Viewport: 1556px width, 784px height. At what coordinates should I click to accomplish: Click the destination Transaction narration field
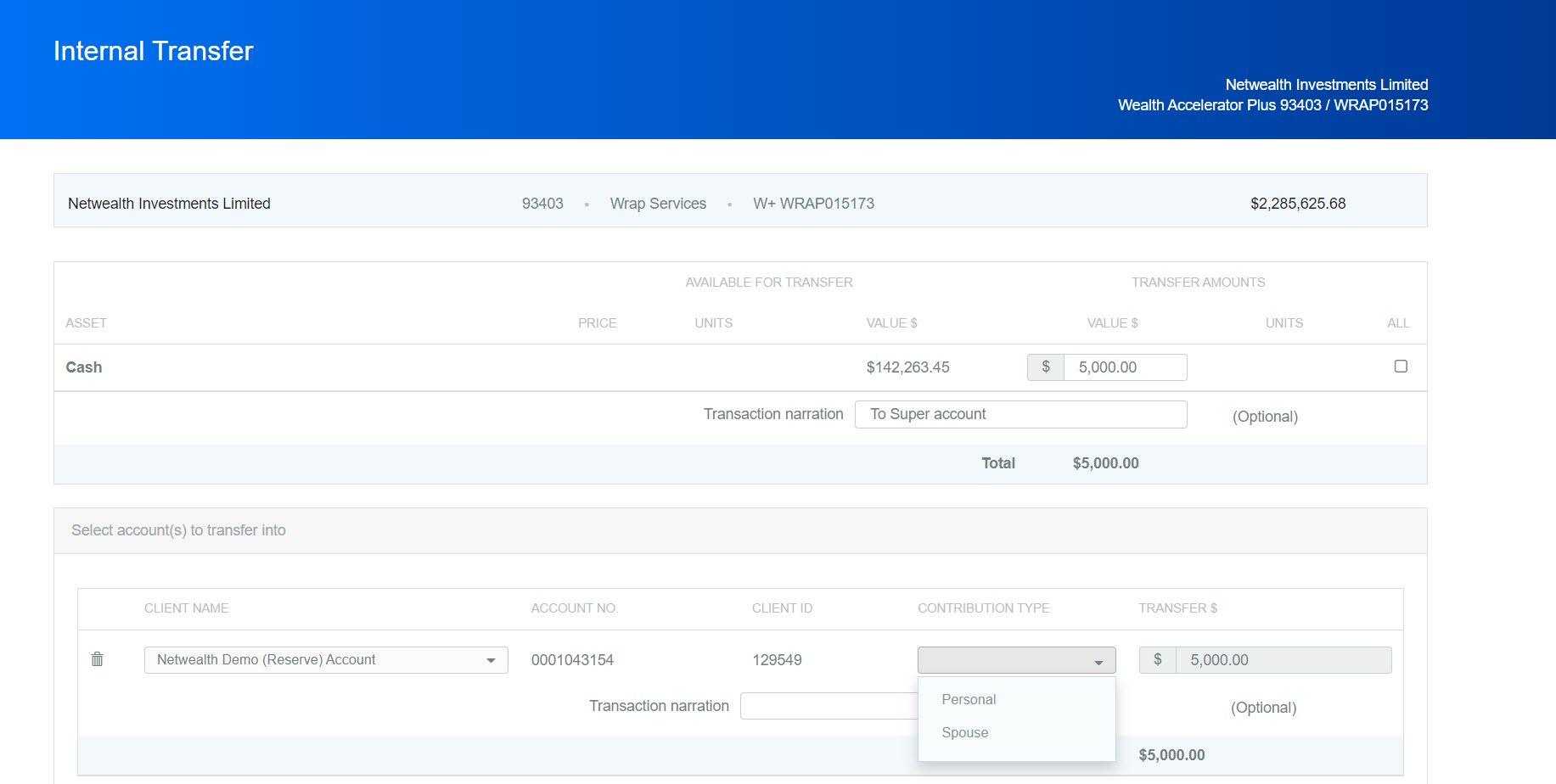[x=829, y=706]
